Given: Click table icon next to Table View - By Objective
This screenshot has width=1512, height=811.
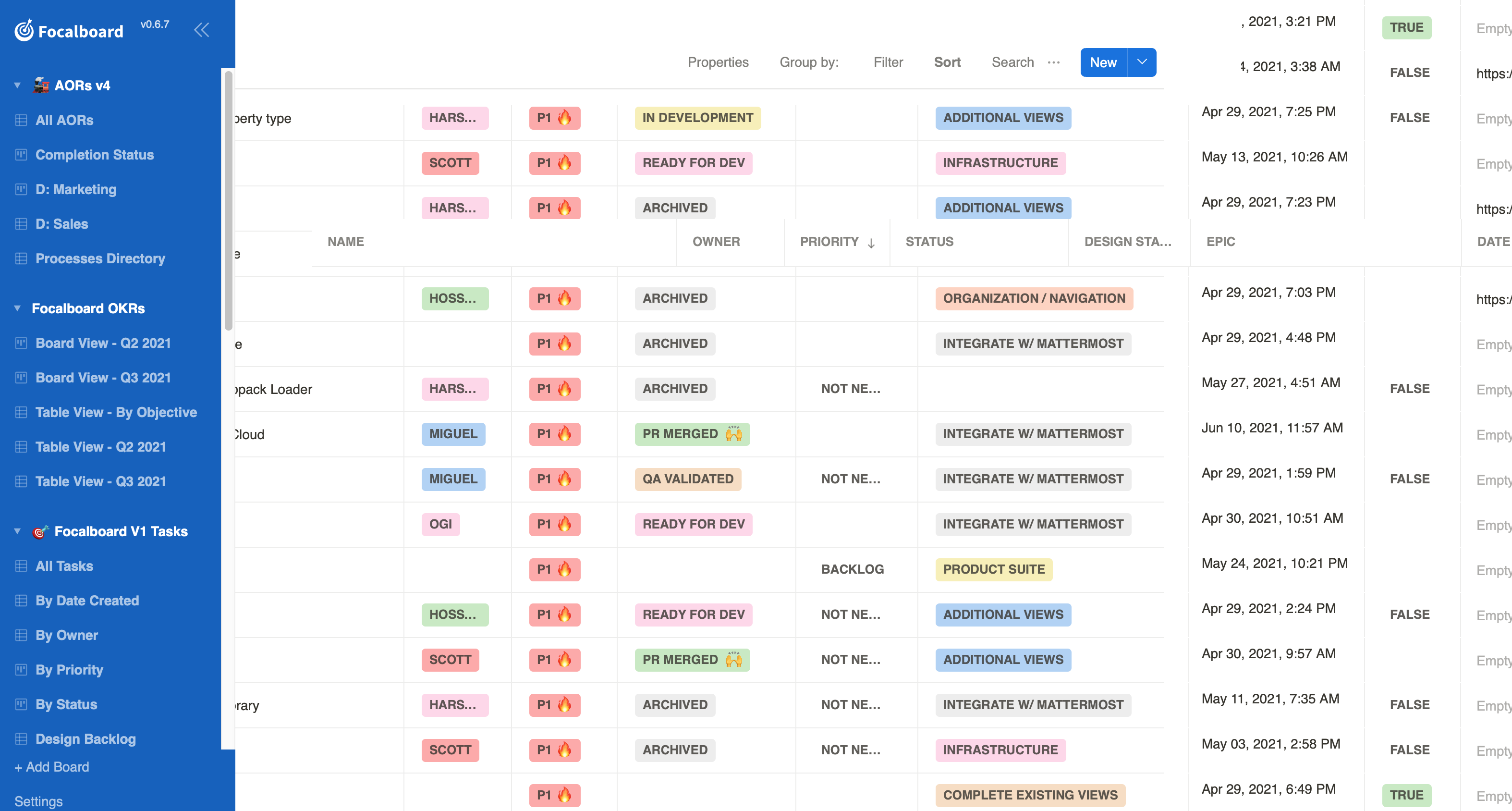Looking at the screenshot, I should click(x=21, y=413).
